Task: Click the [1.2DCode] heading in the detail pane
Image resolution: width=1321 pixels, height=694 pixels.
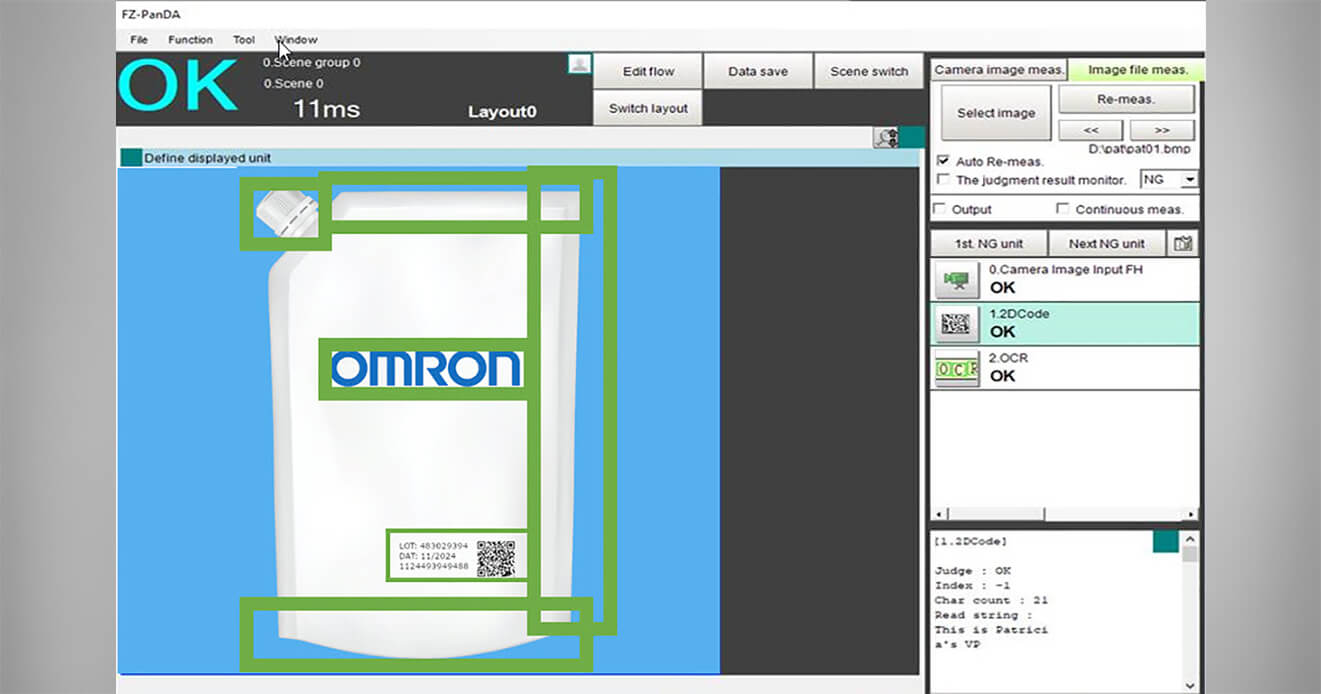Action: [x=970, y=541]
